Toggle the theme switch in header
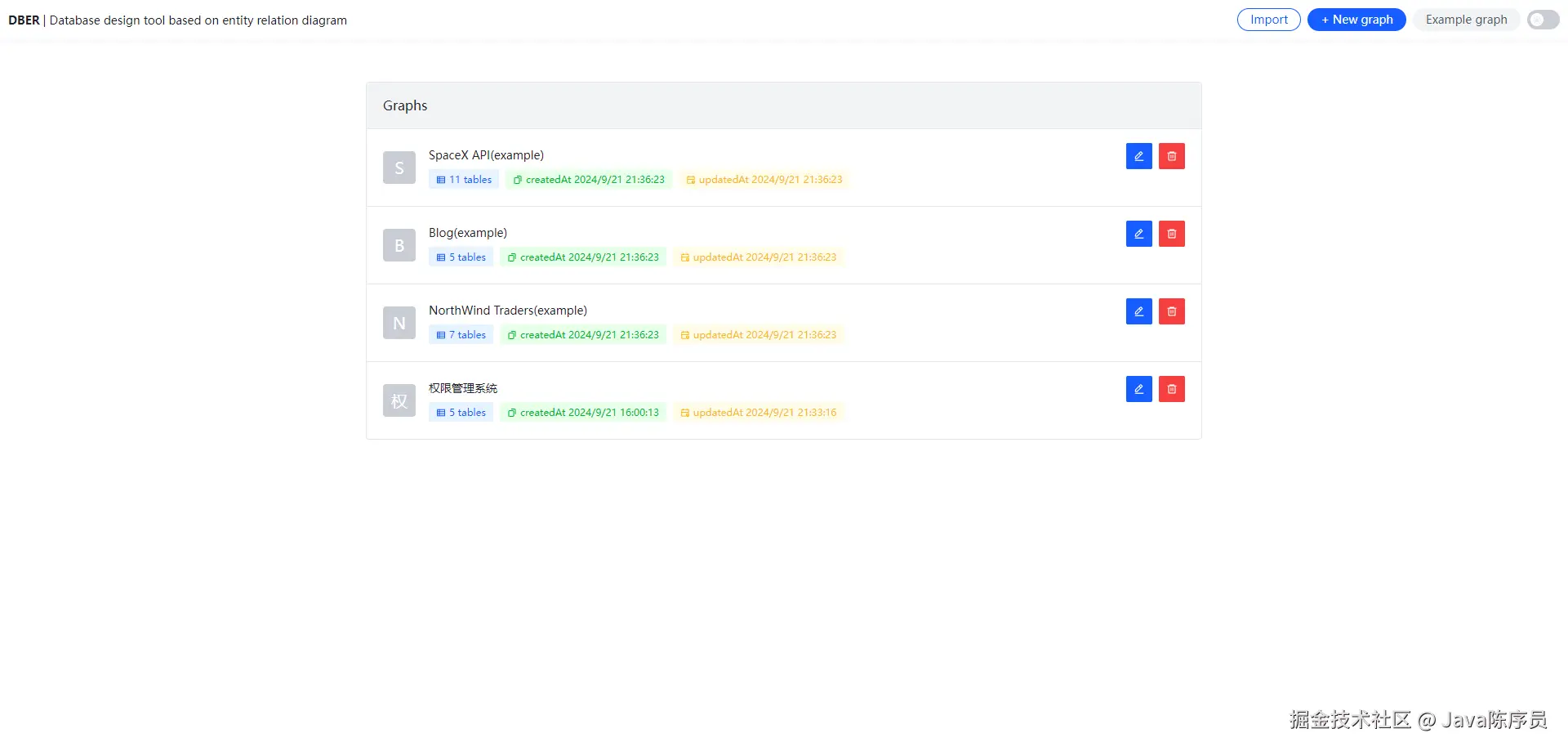This screenshot has width=1568, height=751. pyautogui.click(x=1543, y=20)
